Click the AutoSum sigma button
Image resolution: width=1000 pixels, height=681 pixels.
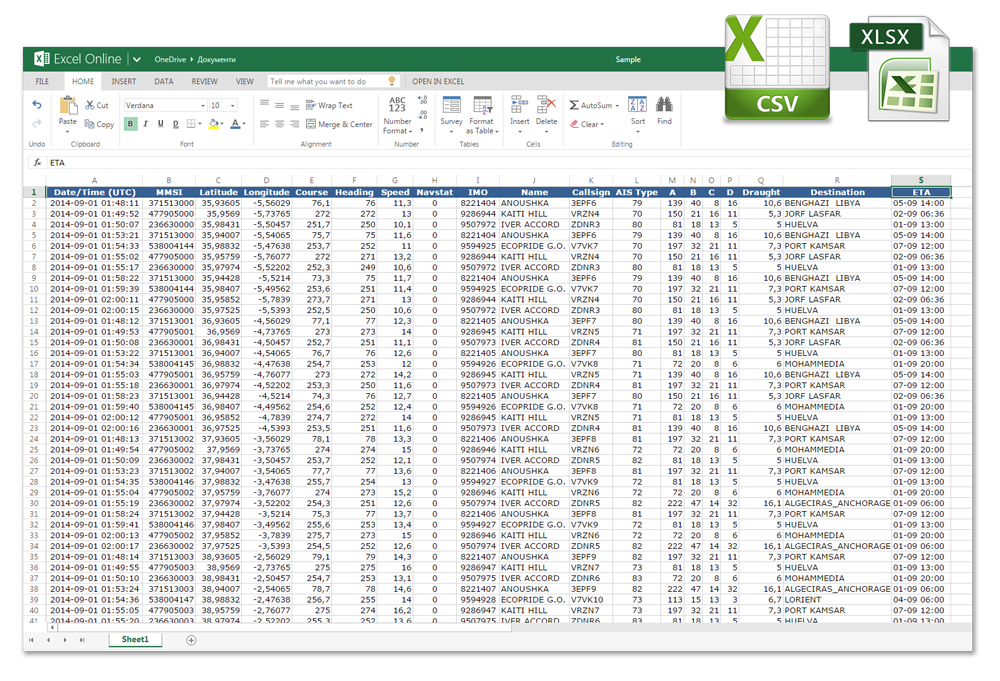574,105
